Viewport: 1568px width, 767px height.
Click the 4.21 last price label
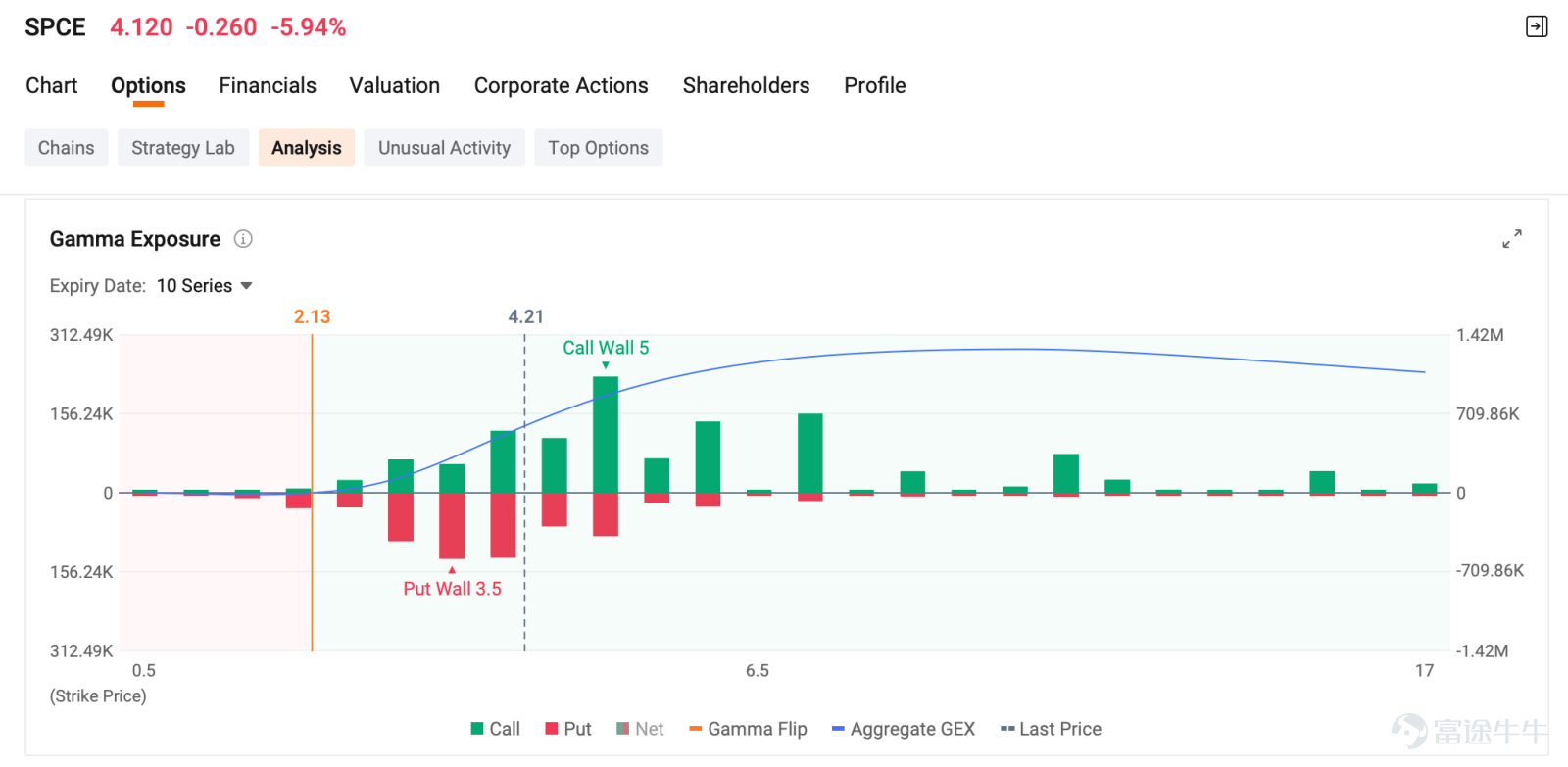(525, 317)
